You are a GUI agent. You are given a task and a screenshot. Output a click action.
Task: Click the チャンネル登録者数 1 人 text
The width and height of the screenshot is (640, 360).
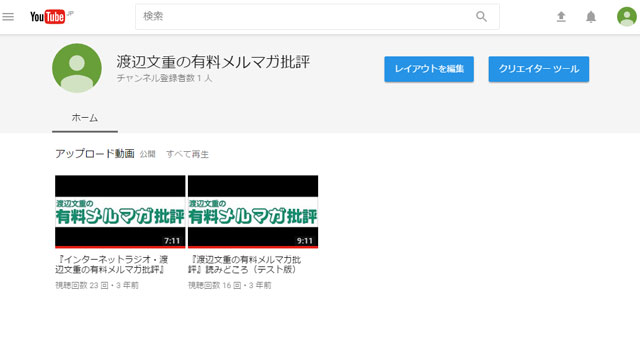164,78
